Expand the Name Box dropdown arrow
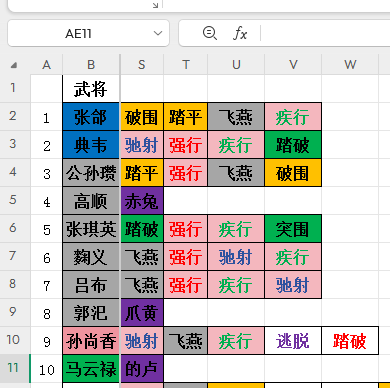The image size is (390, 388). [x=158, y=33]
